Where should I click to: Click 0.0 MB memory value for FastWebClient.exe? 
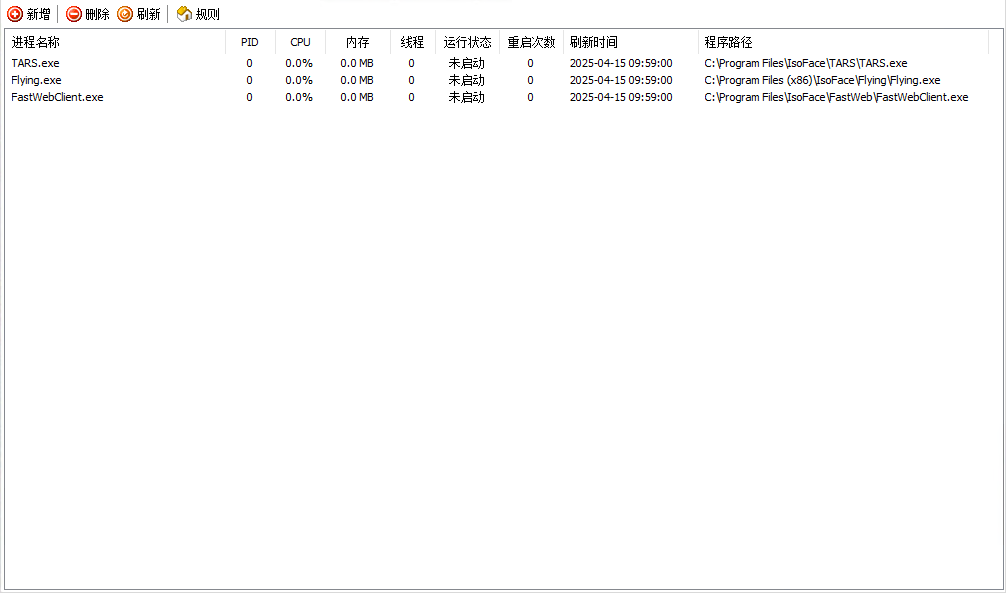point(357,98)
